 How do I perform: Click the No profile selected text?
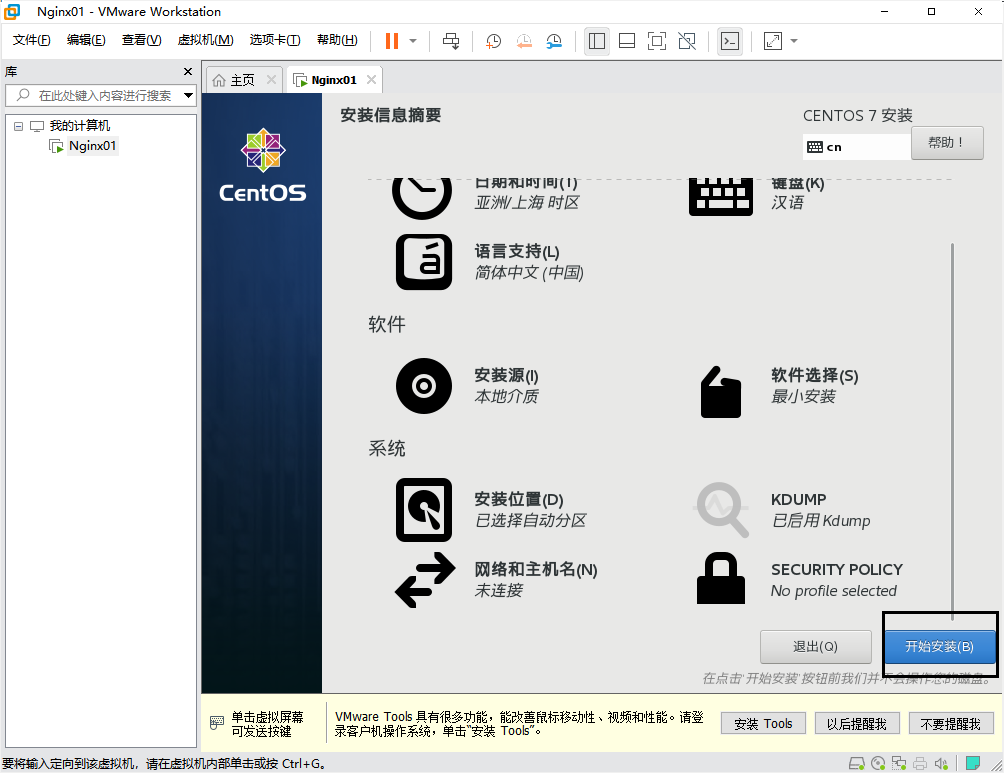pyautogui.click(x=834, y=590)
